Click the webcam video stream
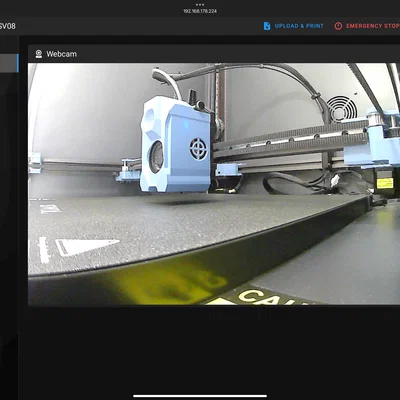Image resolution: width=400 pixels, height=400 pixels. coord(214,184)
